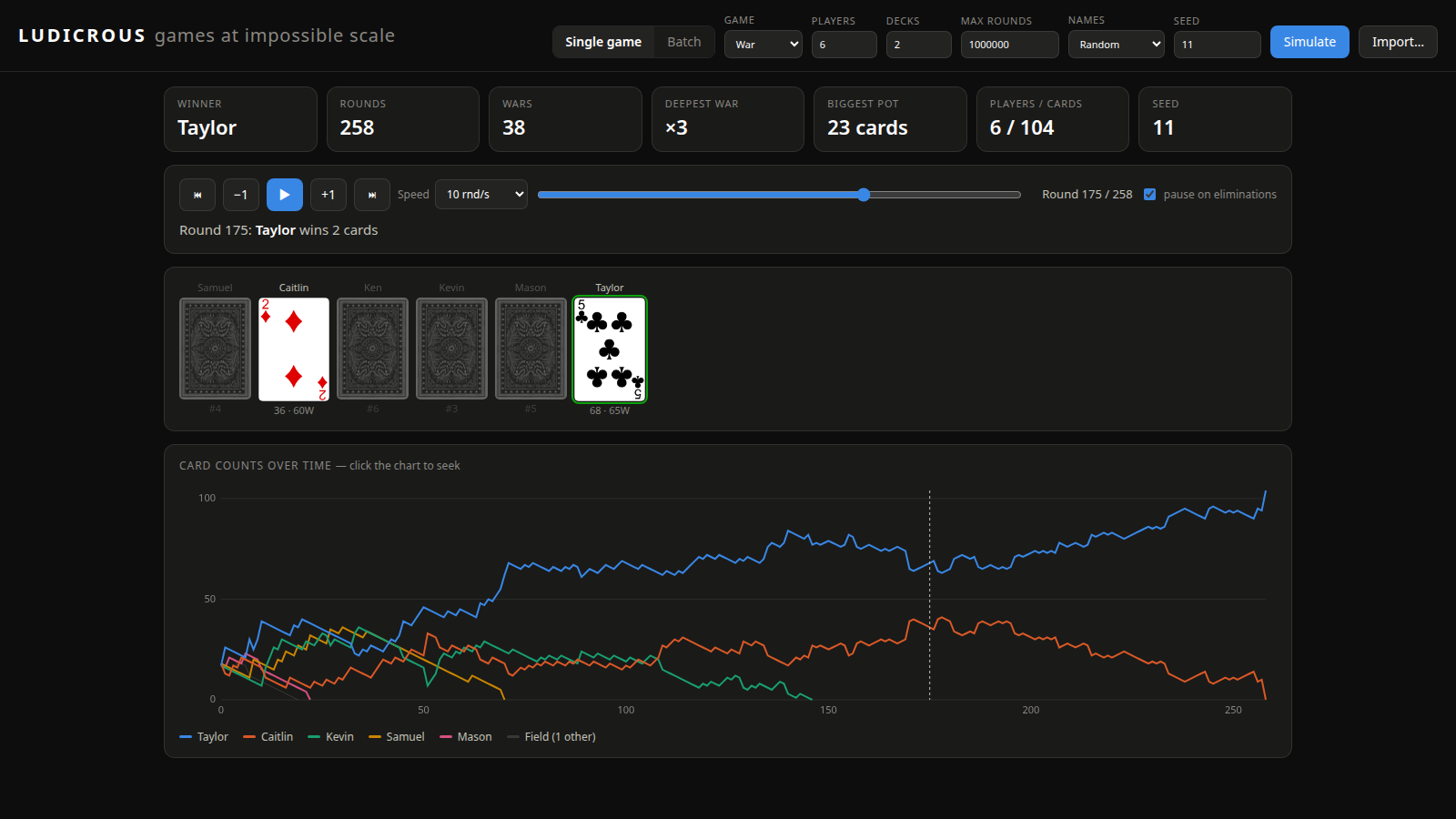This screenshot has width=1456, height=819.
Task: Open the Import… button
Action: 1398,42
